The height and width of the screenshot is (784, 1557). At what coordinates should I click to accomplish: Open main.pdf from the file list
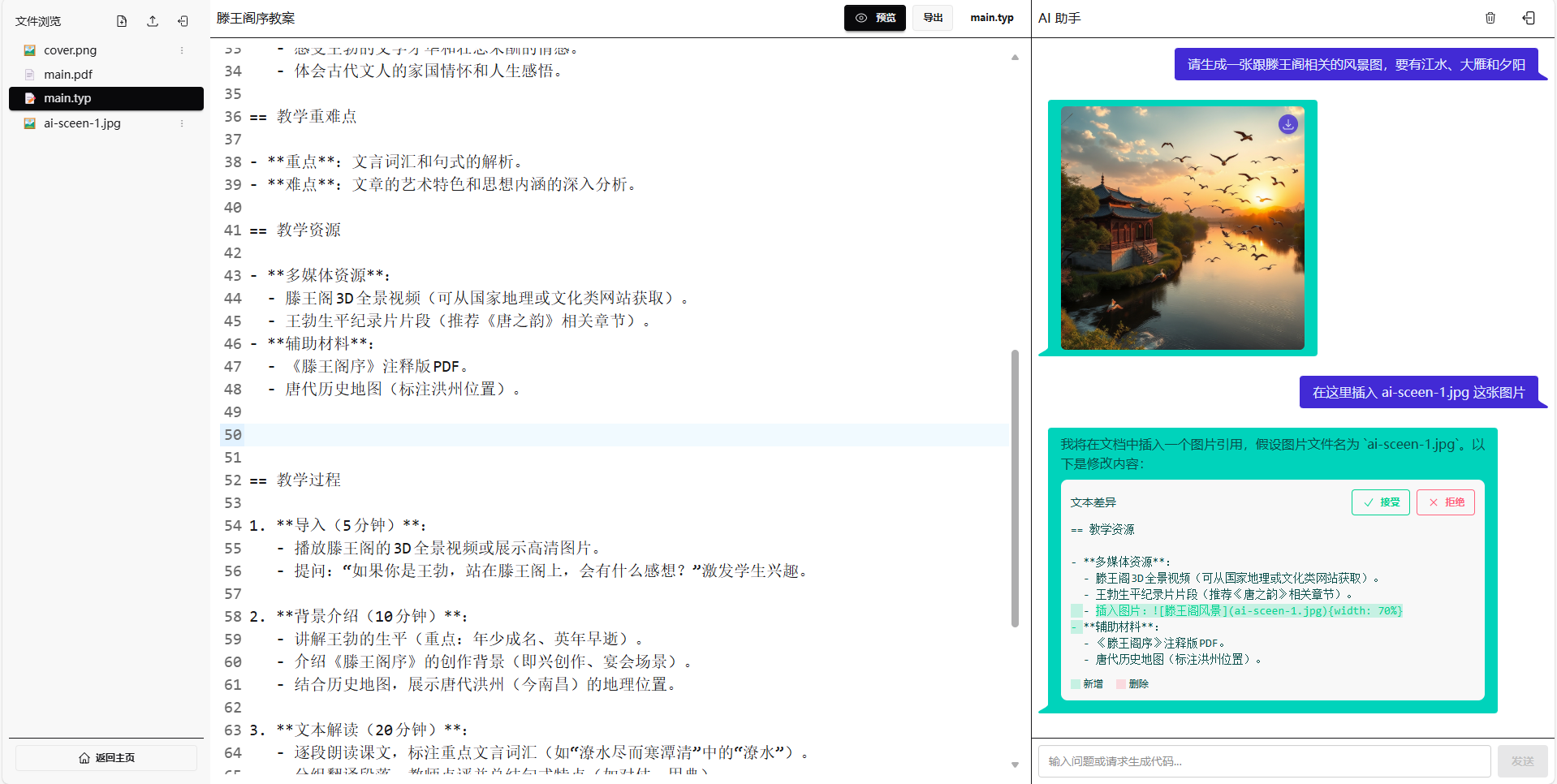click(x=67, y=74)
